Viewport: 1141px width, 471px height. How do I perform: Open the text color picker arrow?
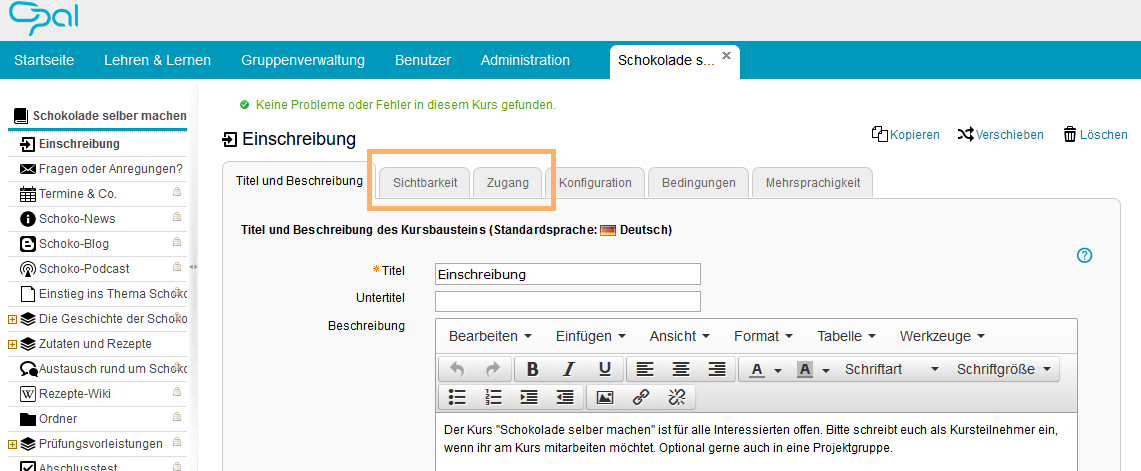pos(777,370)
